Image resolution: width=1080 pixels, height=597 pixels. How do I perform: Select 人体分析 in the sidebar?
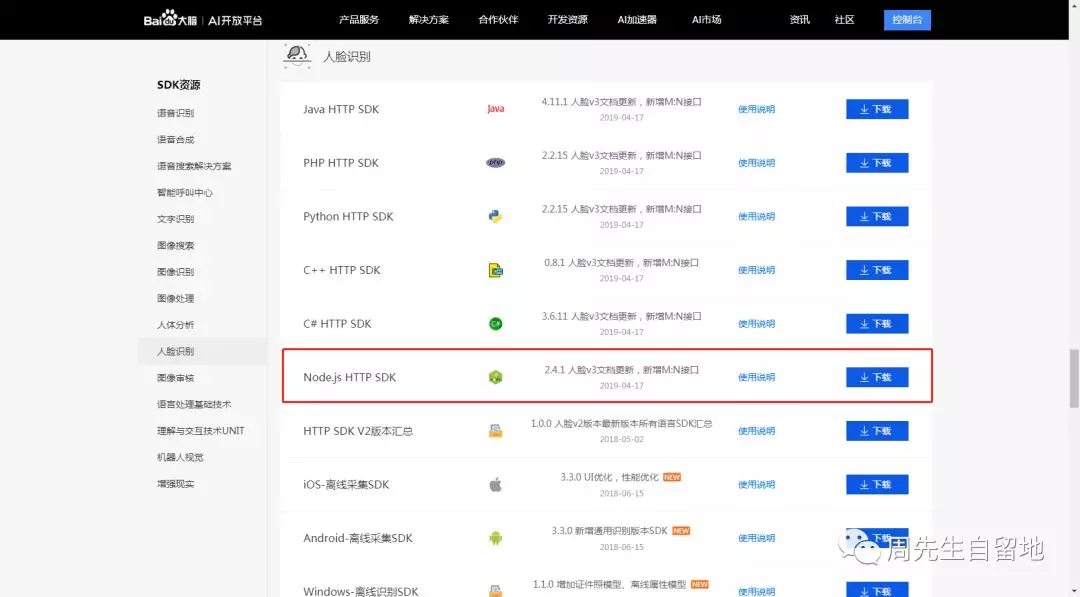coord(175,325)
